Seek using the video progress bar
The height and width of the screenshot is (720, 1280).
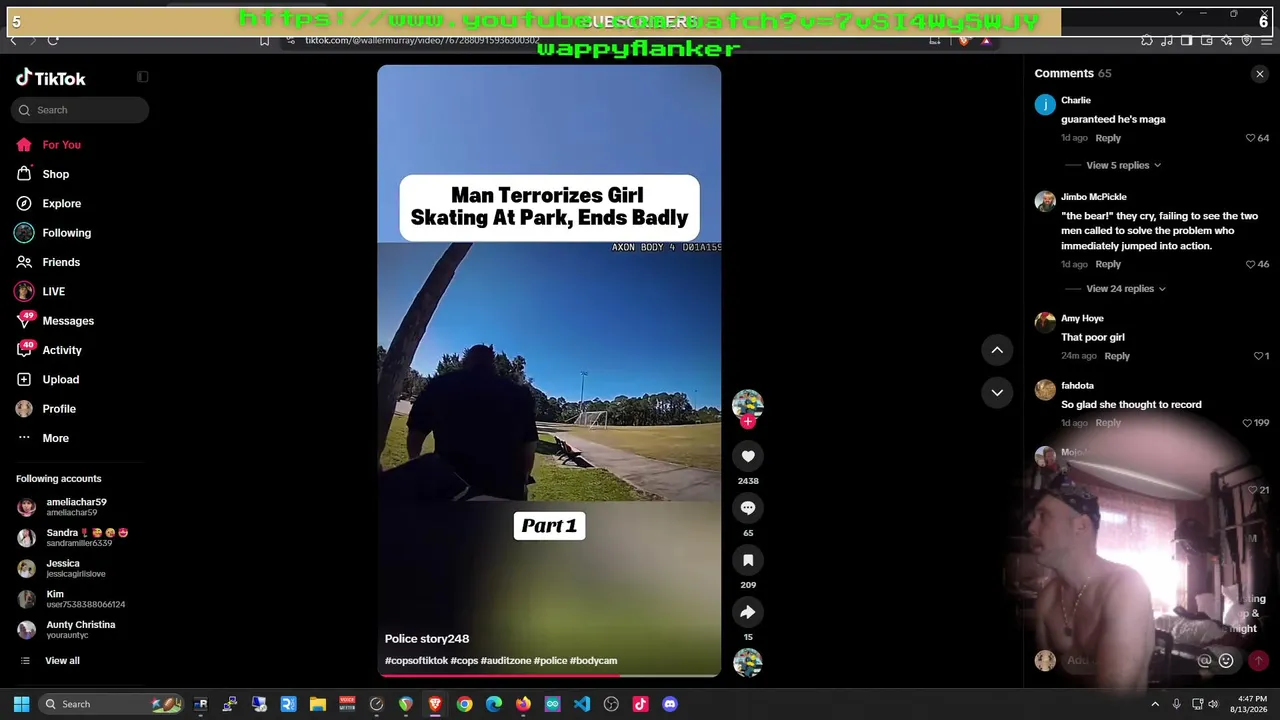(549, 675)
